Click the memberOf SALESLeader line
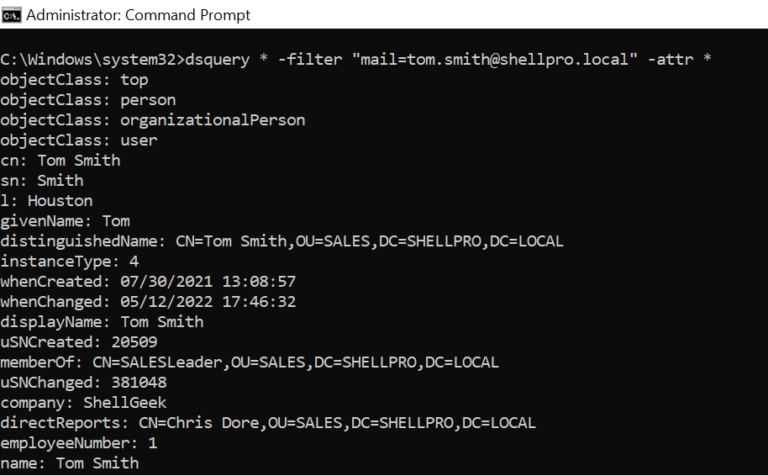Screen dimensions: 768x476 249,362
